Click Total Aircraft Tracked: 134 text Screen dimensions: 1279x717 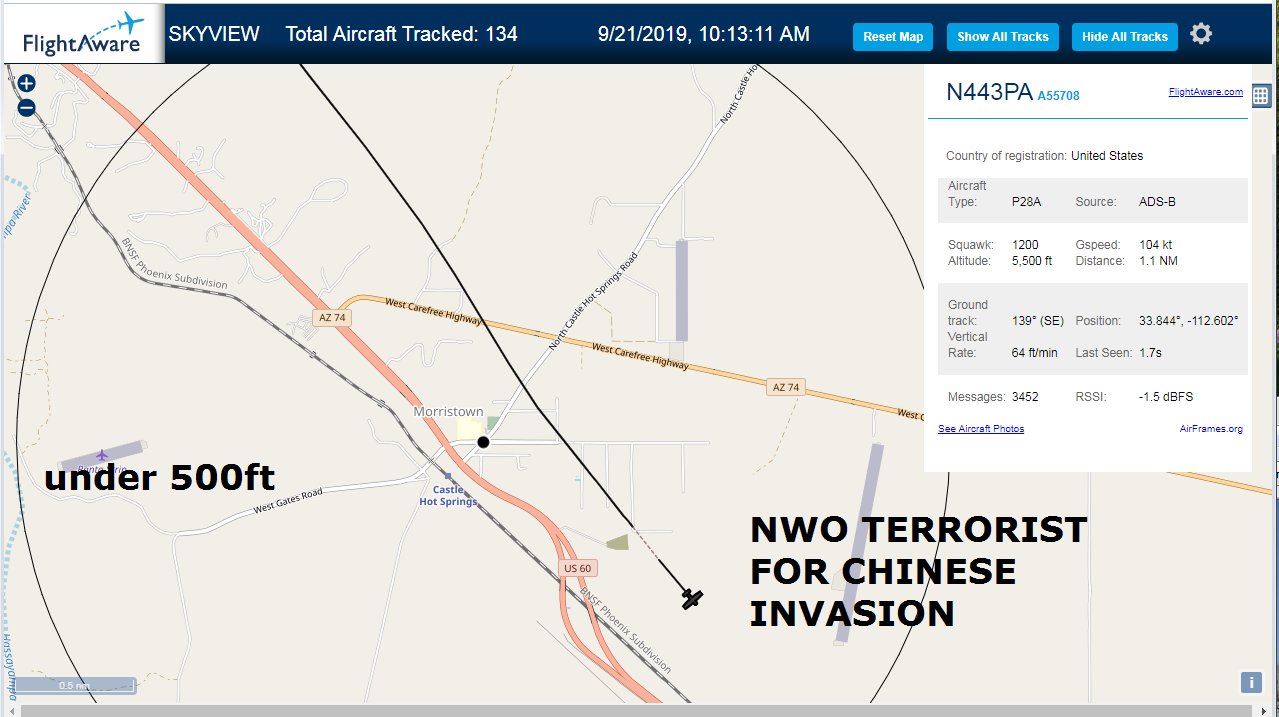[x=402, y=34]
